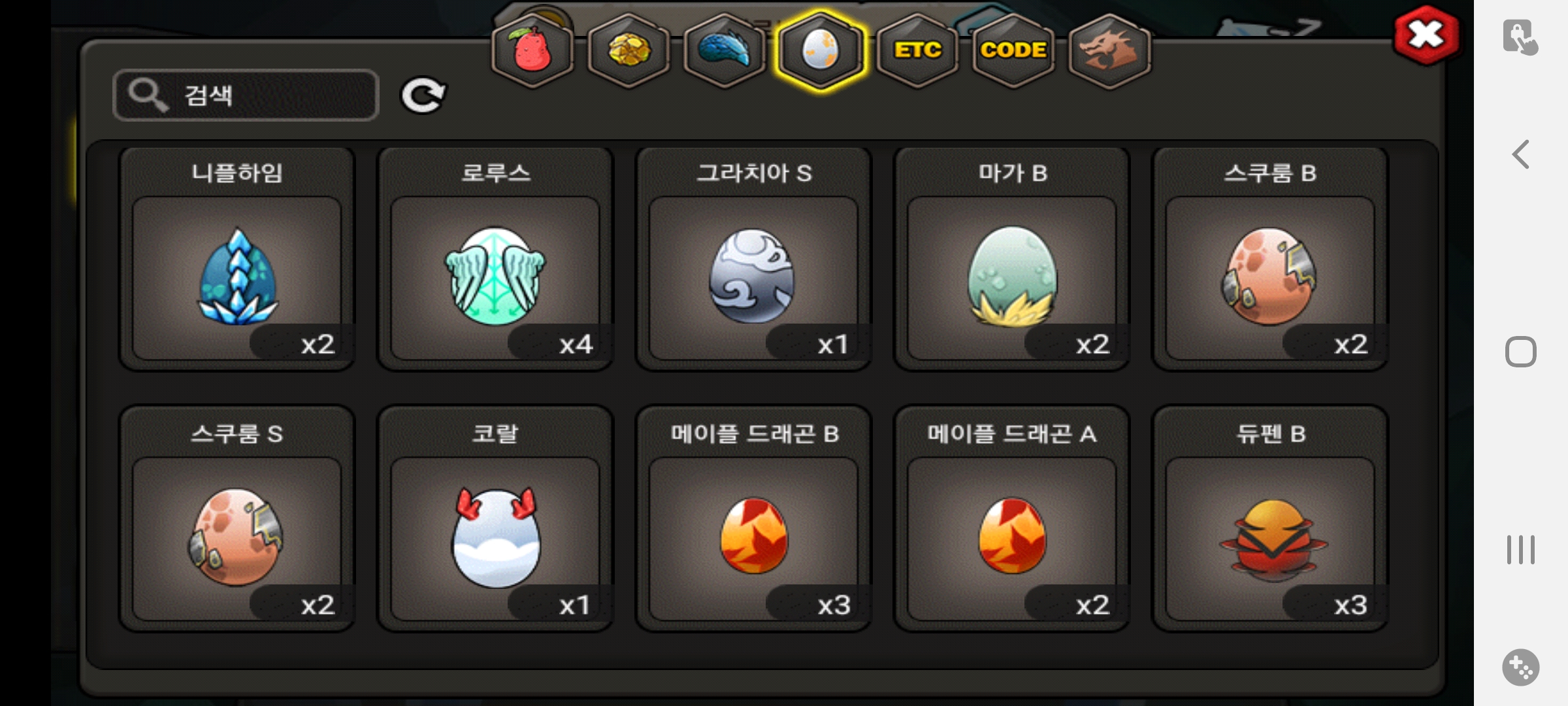Open the CODE tab
Screen dimensions: 1568x706
point(1013,50)
